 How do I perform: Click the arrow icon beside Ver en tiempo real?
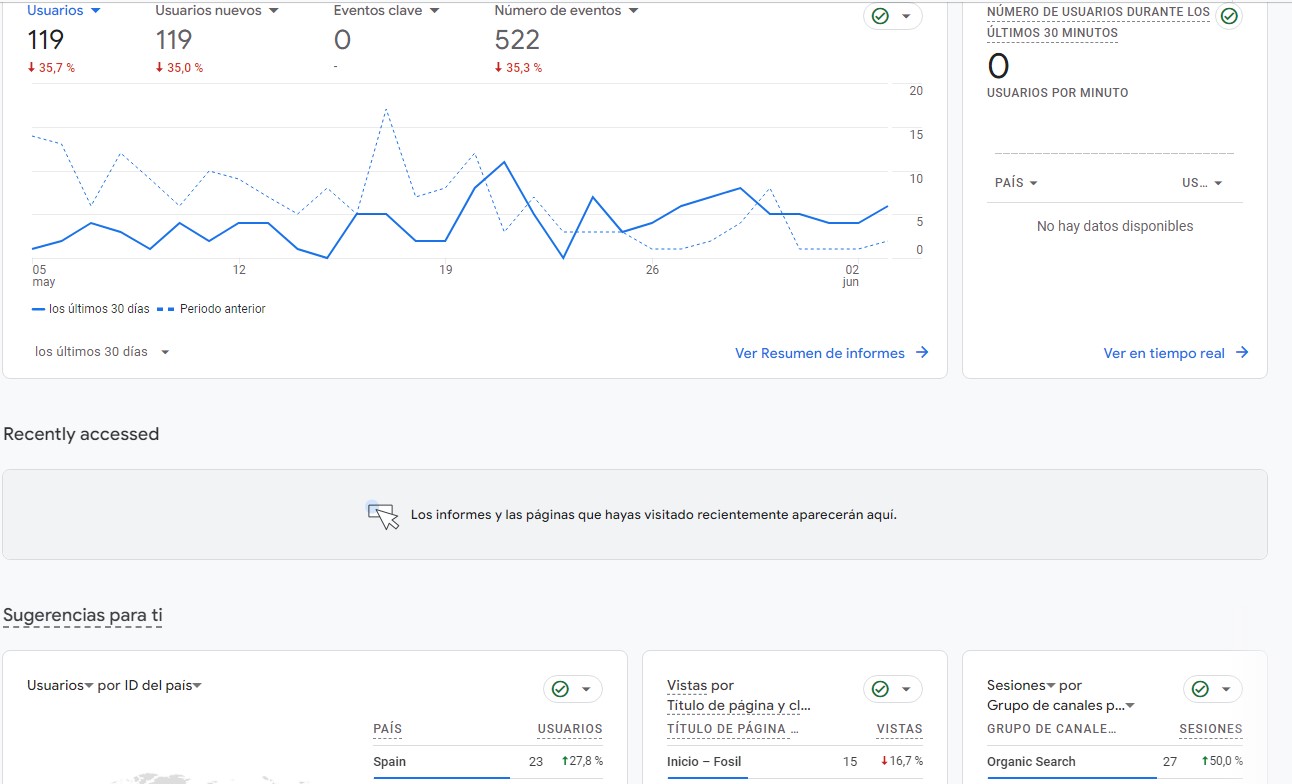point(1242,353)
